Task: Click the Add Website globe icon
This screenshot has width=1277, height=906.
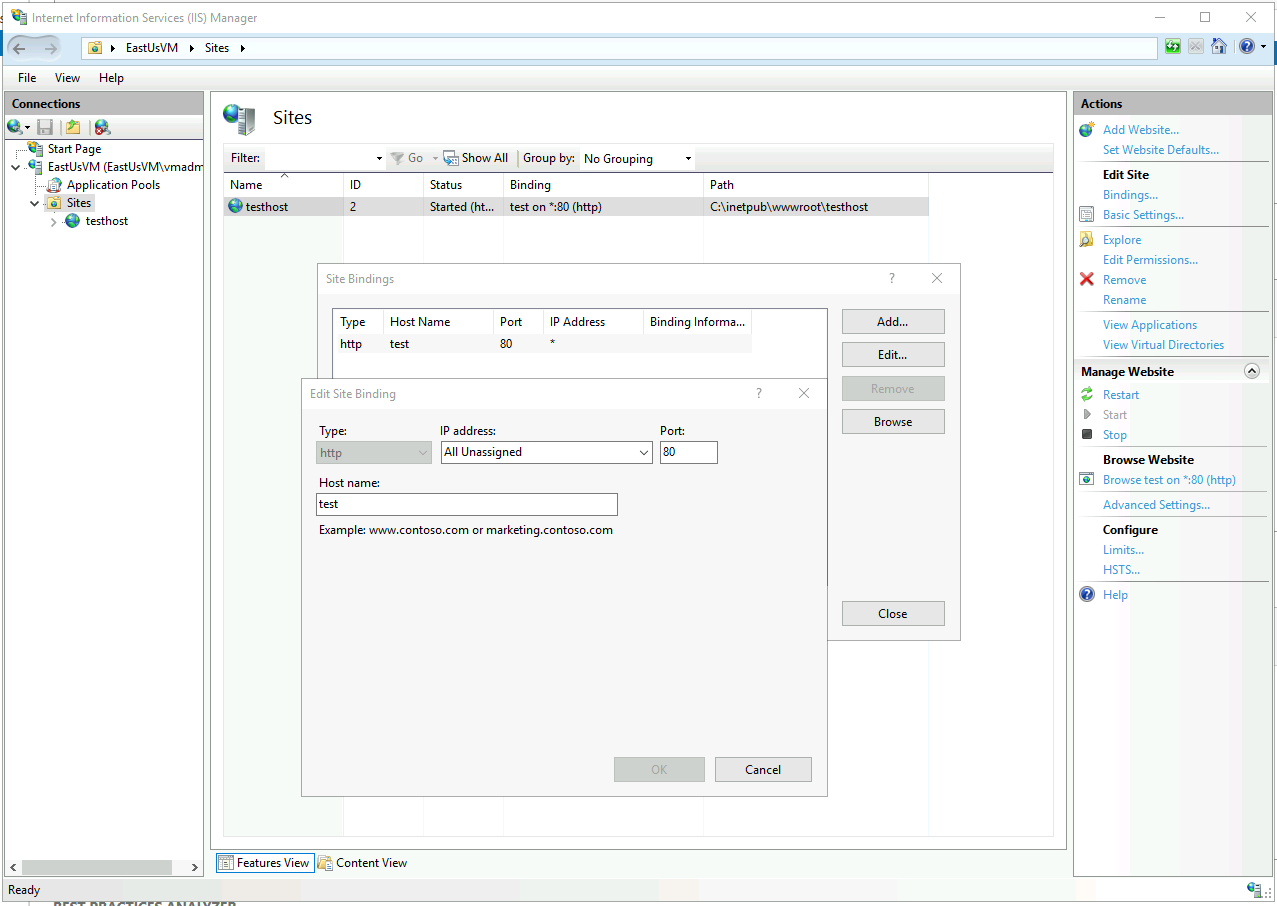Action: [1087, 130]
